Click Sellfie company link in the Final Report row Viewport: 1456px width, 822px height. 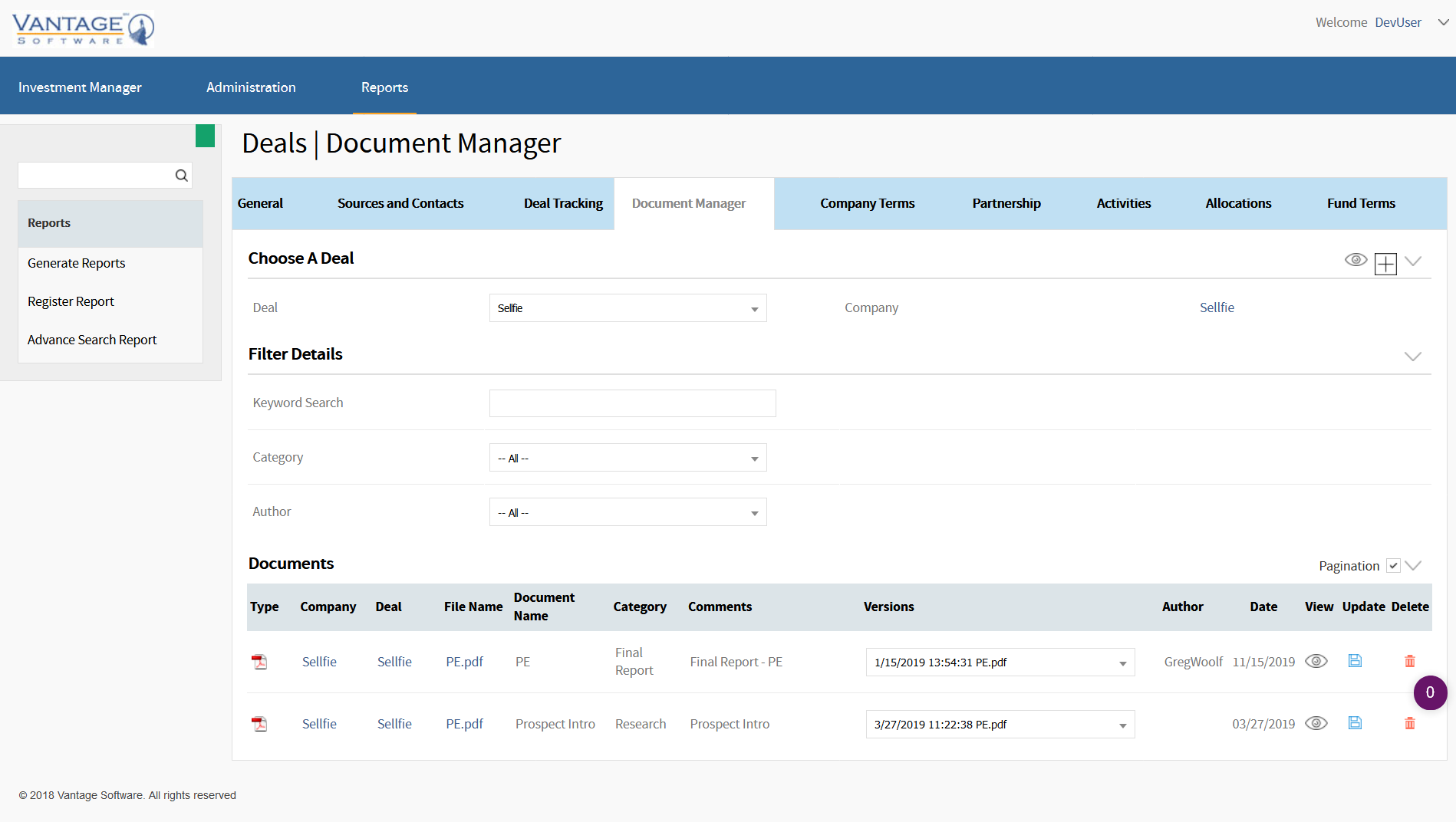click(x=319, y=662)
